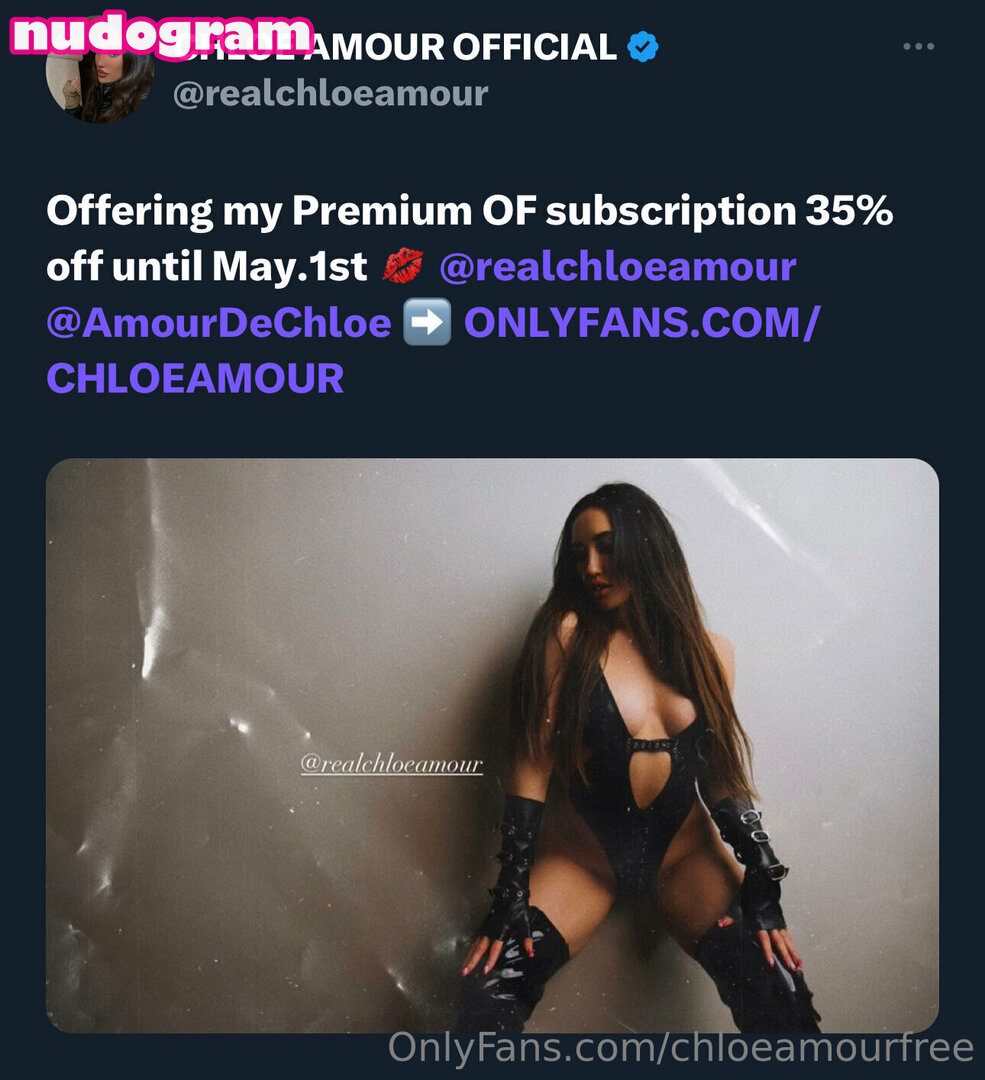Click the "Offering my Premium OF subscription" text
The image size is (985, 1080).
point(422,211)
